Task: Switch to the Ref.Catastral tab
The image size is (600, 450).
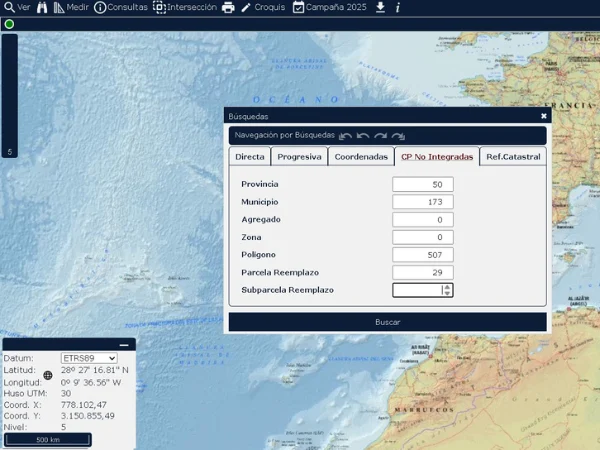Action: pyautogui.click(x=513, y=157)
